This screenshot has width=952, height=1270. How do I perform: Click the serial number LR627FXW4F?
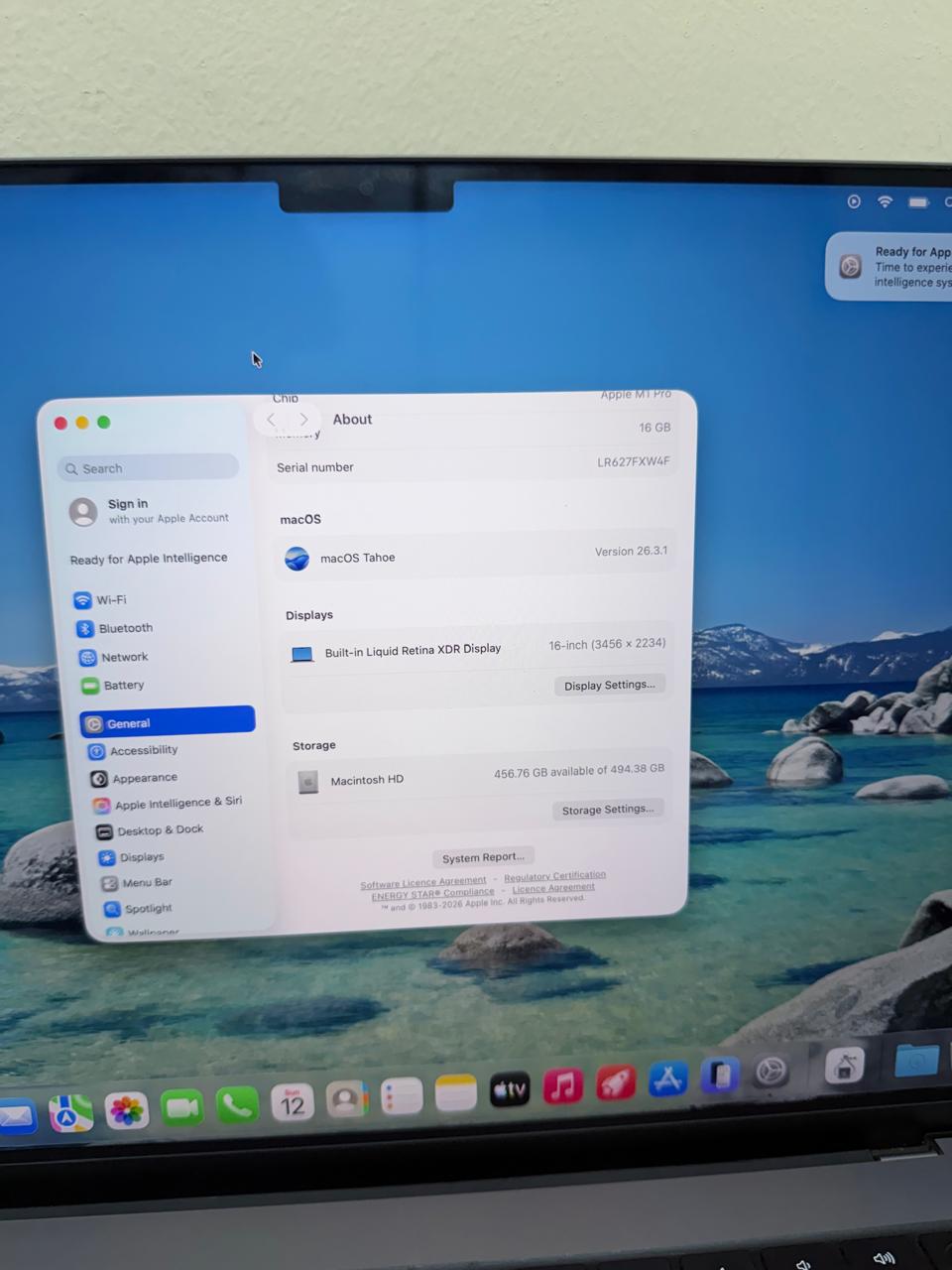coord(634,461)
